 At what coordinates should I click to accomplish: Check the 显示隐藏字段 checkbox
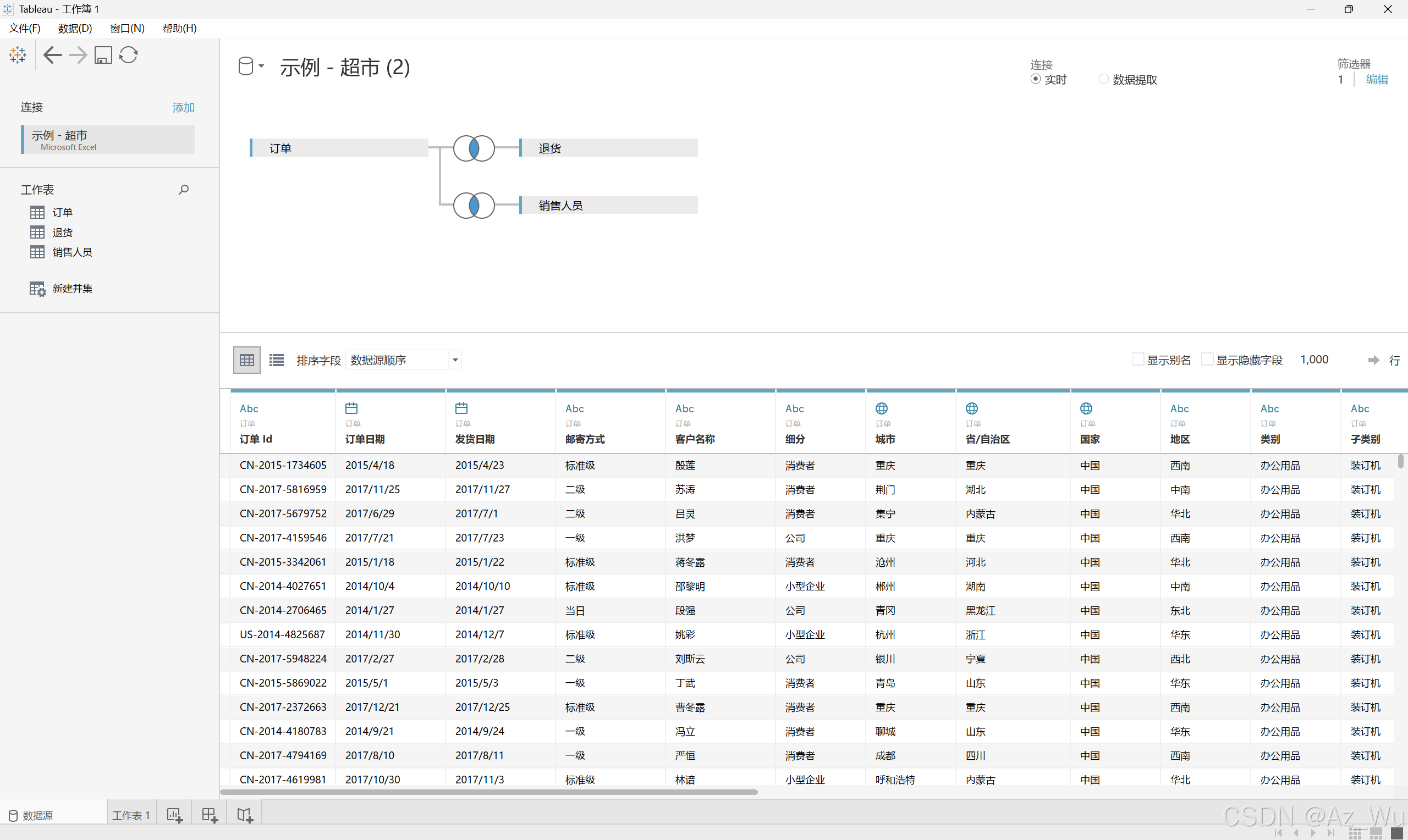1207,360
